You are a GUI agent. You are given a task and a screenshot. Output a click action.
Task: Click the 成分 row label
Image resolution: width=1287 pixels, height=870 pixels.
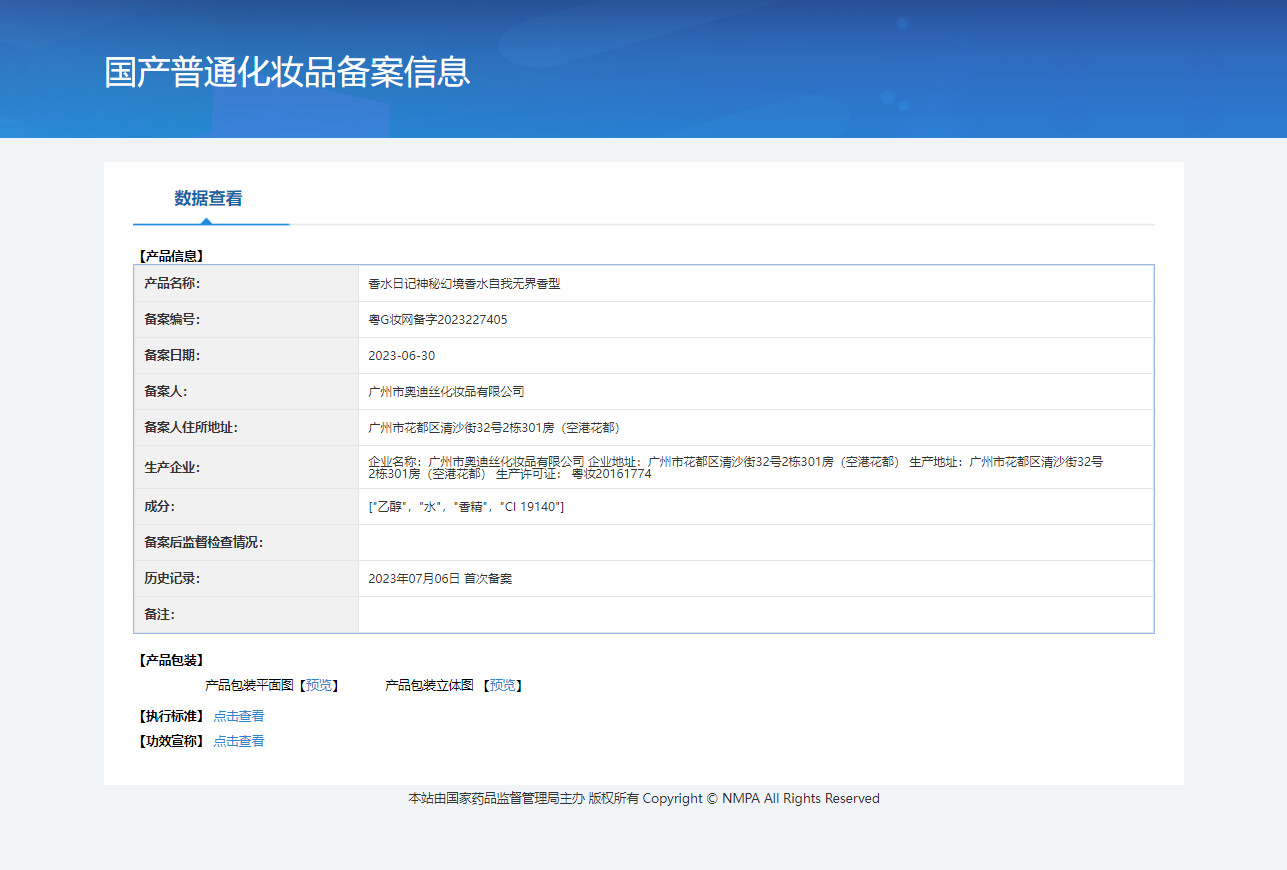pyautogui.click(x=159, y=507)
